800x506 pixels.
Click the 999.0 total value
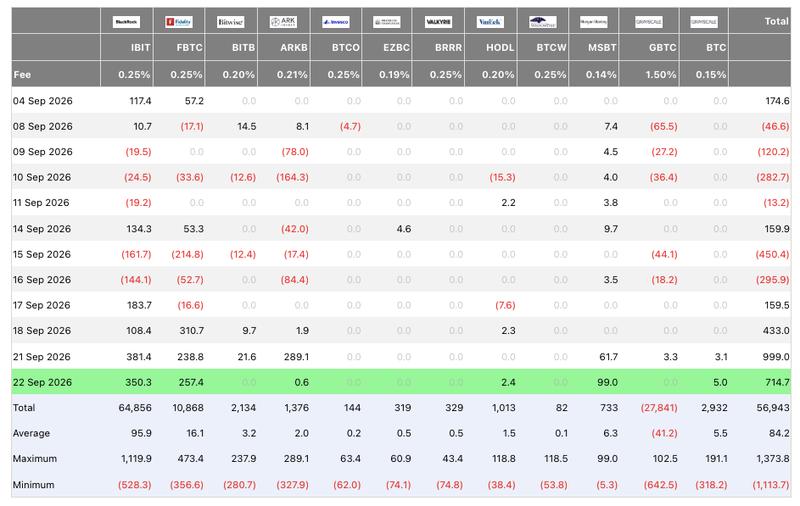[x=776, y=357]
